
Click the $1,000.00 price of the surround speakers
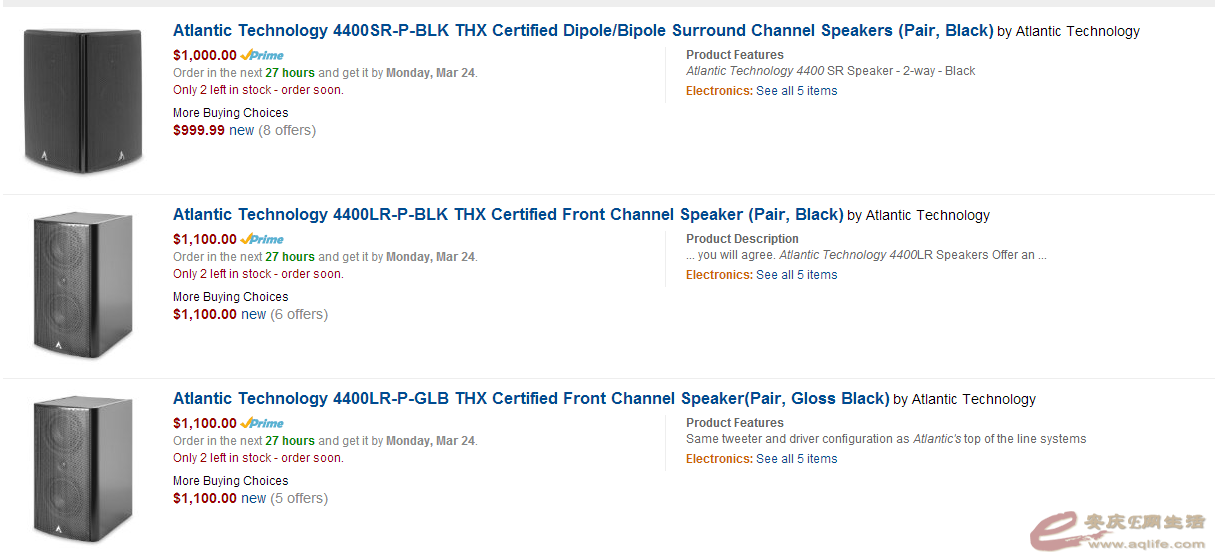pyautogui.click(x=205, y=56)
